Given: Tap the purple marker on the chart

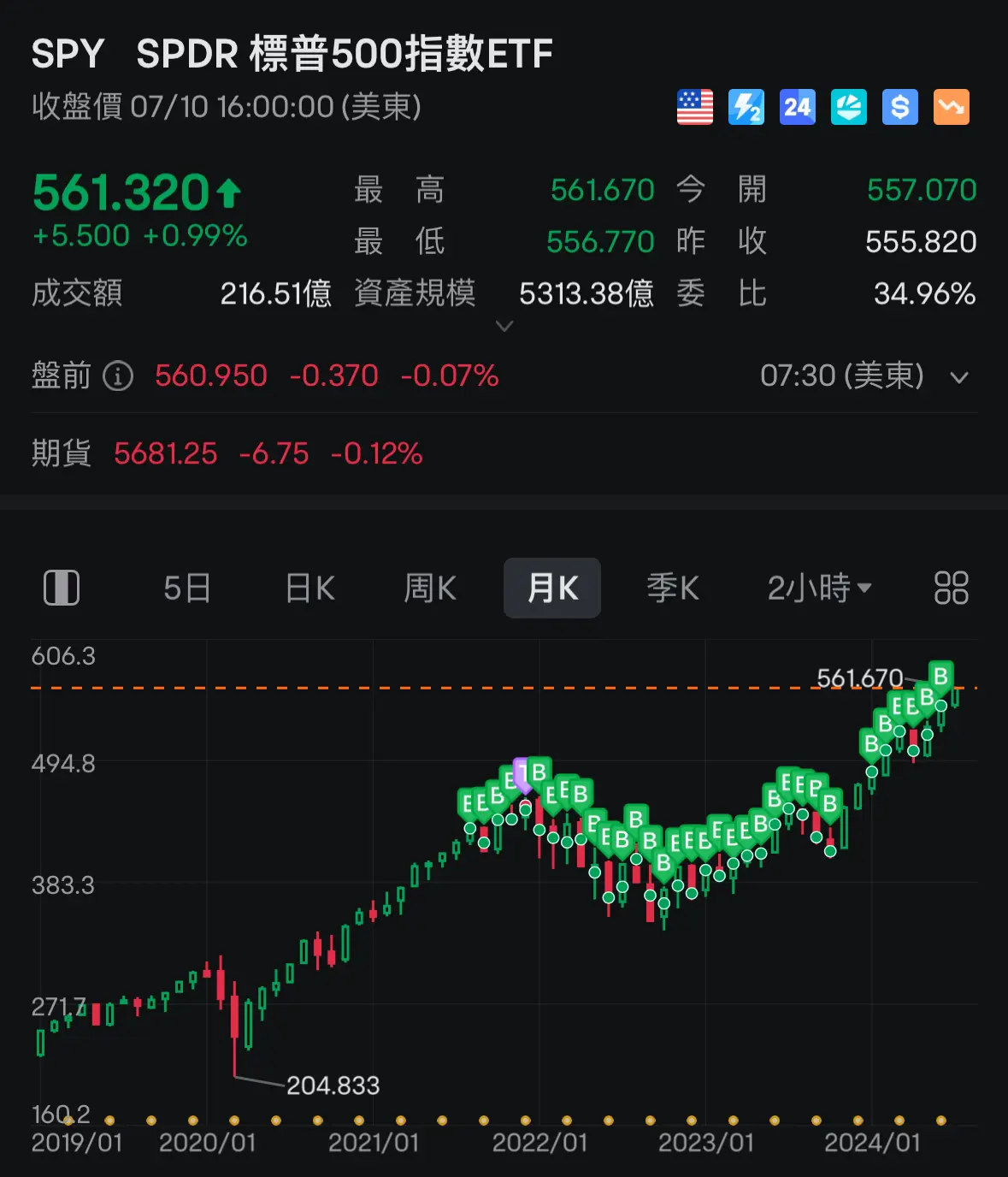Looking at the screenshot, I should (x=523, y=774).
